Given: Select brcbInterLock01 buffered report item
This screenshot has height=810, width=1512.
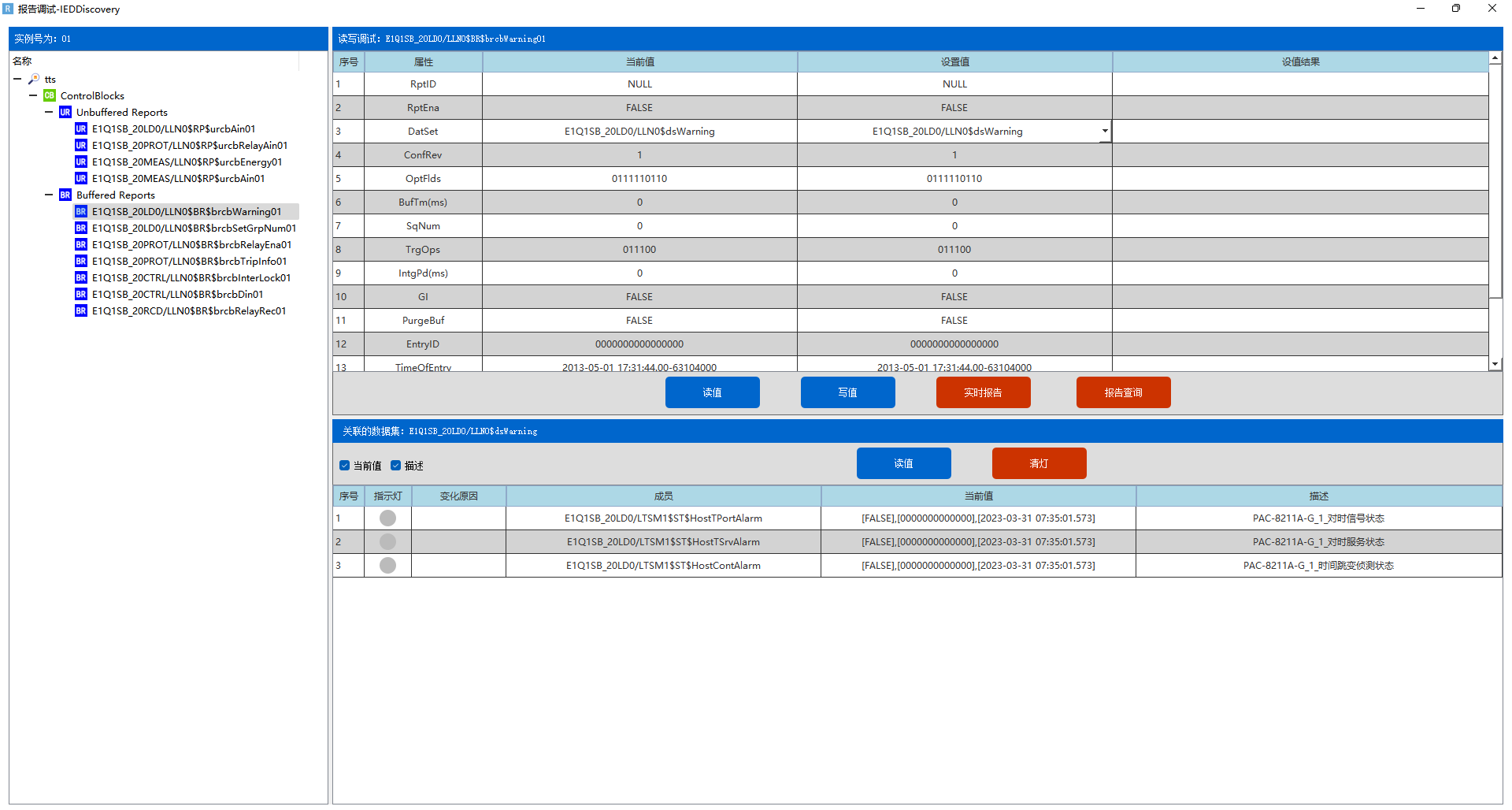Looking at the screenshot, I should [191, 277].
